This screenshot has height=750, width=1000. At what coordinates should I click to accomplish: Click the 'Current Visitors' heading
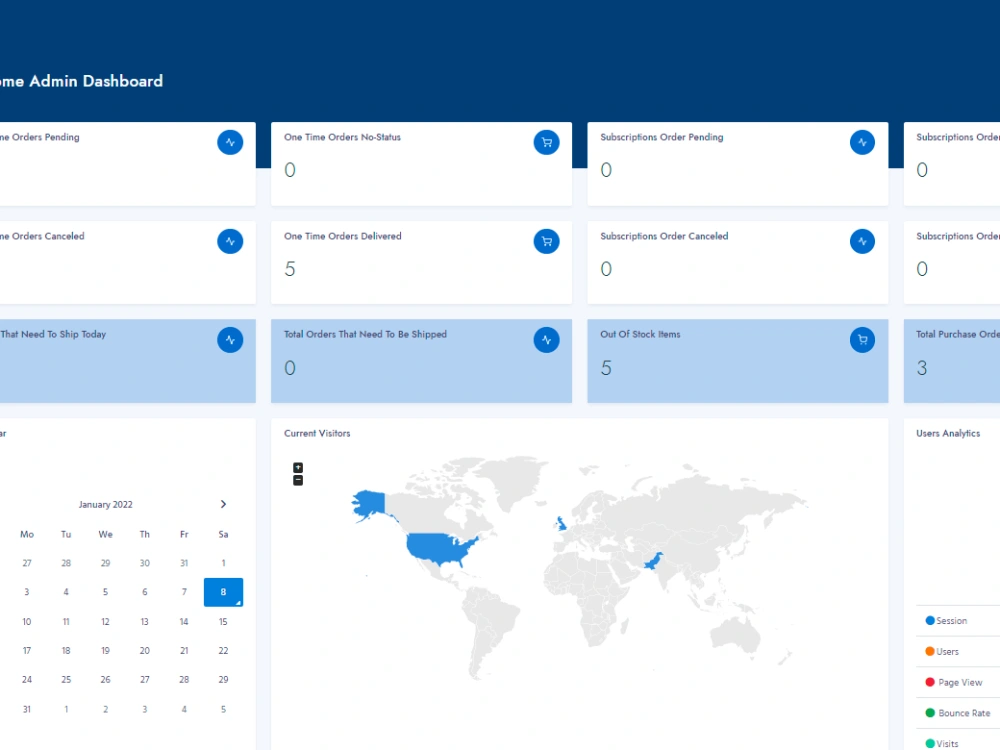317,433
